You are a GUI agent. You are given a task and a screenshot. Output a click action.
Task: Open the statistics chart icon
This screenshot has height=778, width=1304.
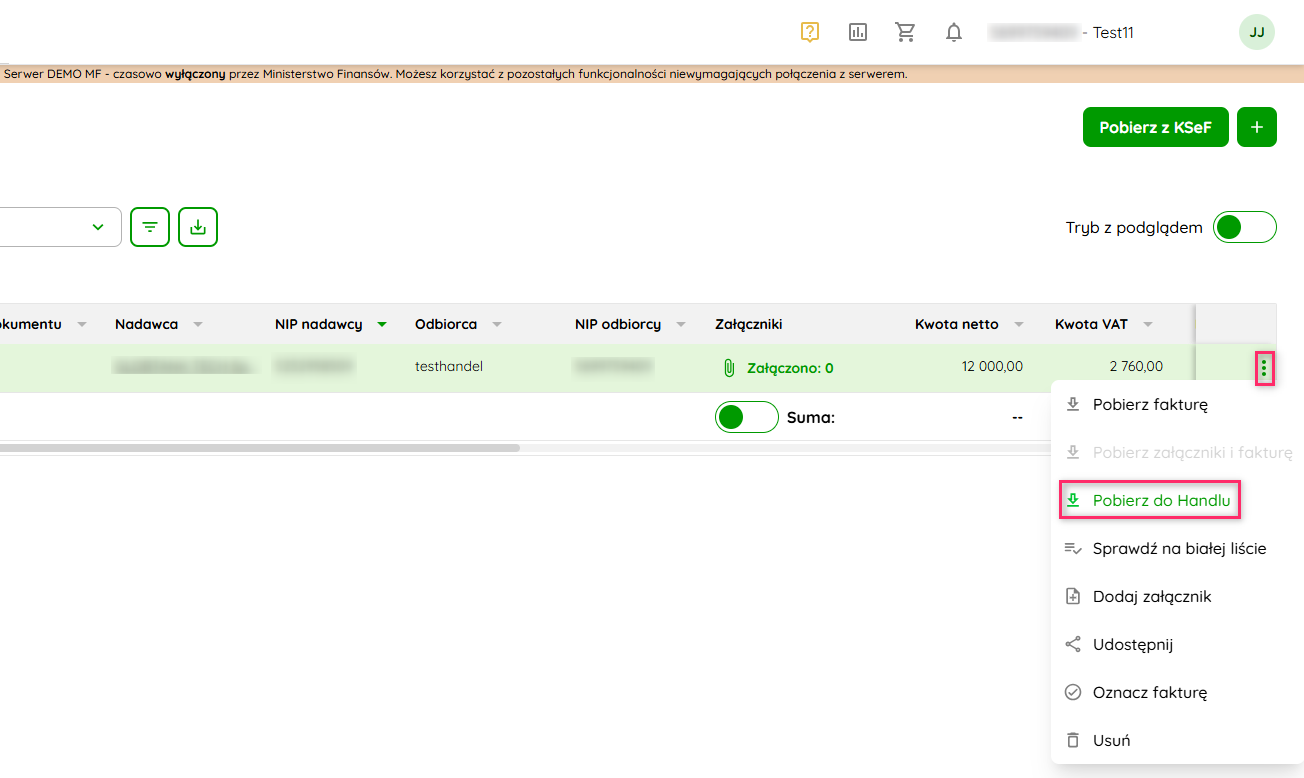(x=858, y=32)
